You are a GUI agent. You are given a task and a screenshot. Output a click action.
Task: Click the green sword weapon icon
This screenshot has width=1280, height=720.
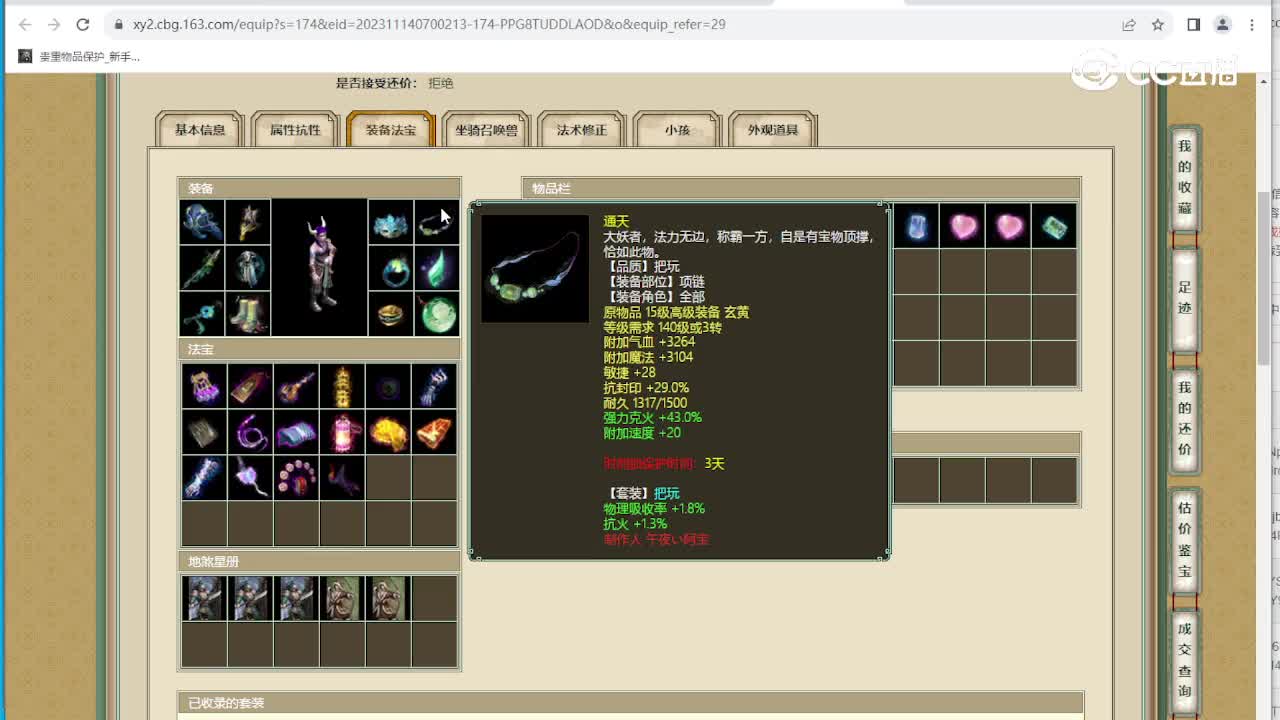tap(202, 268)
